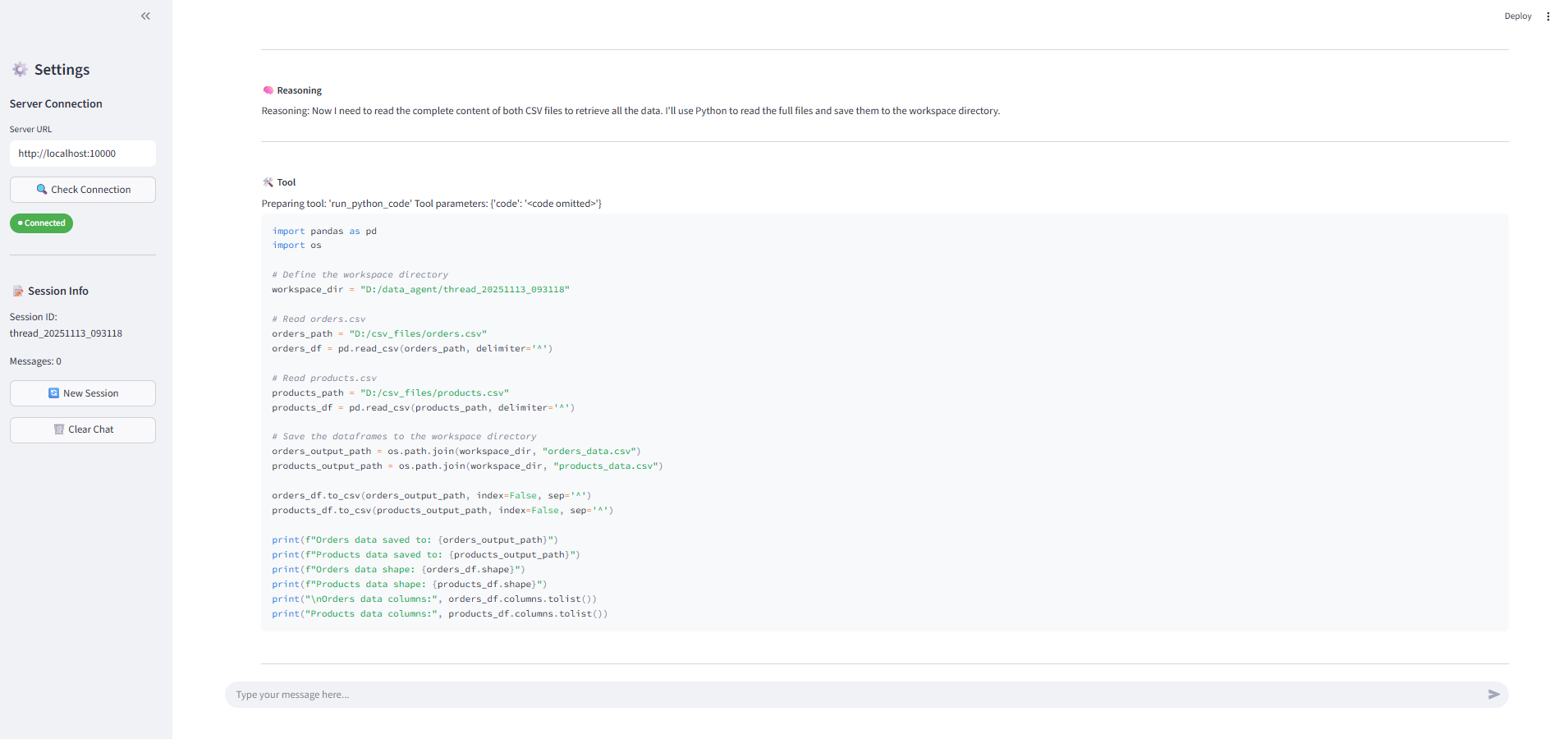
Task: Click the Deploy button
Action: 1518,16
